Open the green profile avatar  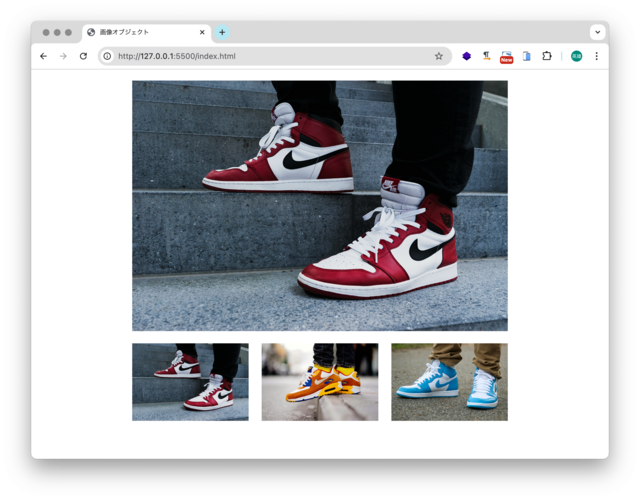click(x=576, y=56)
